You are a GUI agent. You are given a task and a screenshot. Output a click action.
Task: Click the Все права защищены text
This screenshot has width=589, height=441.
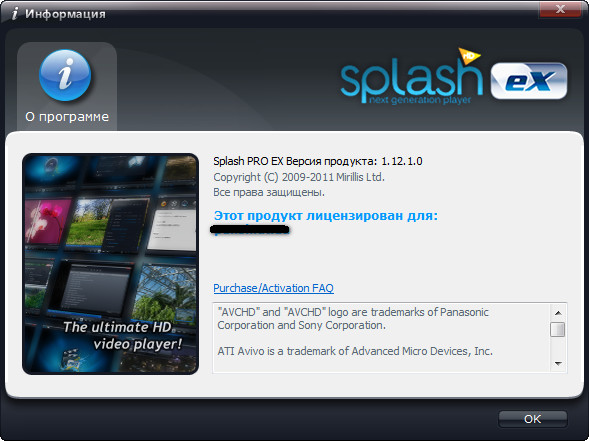click(x=269, y=192)
